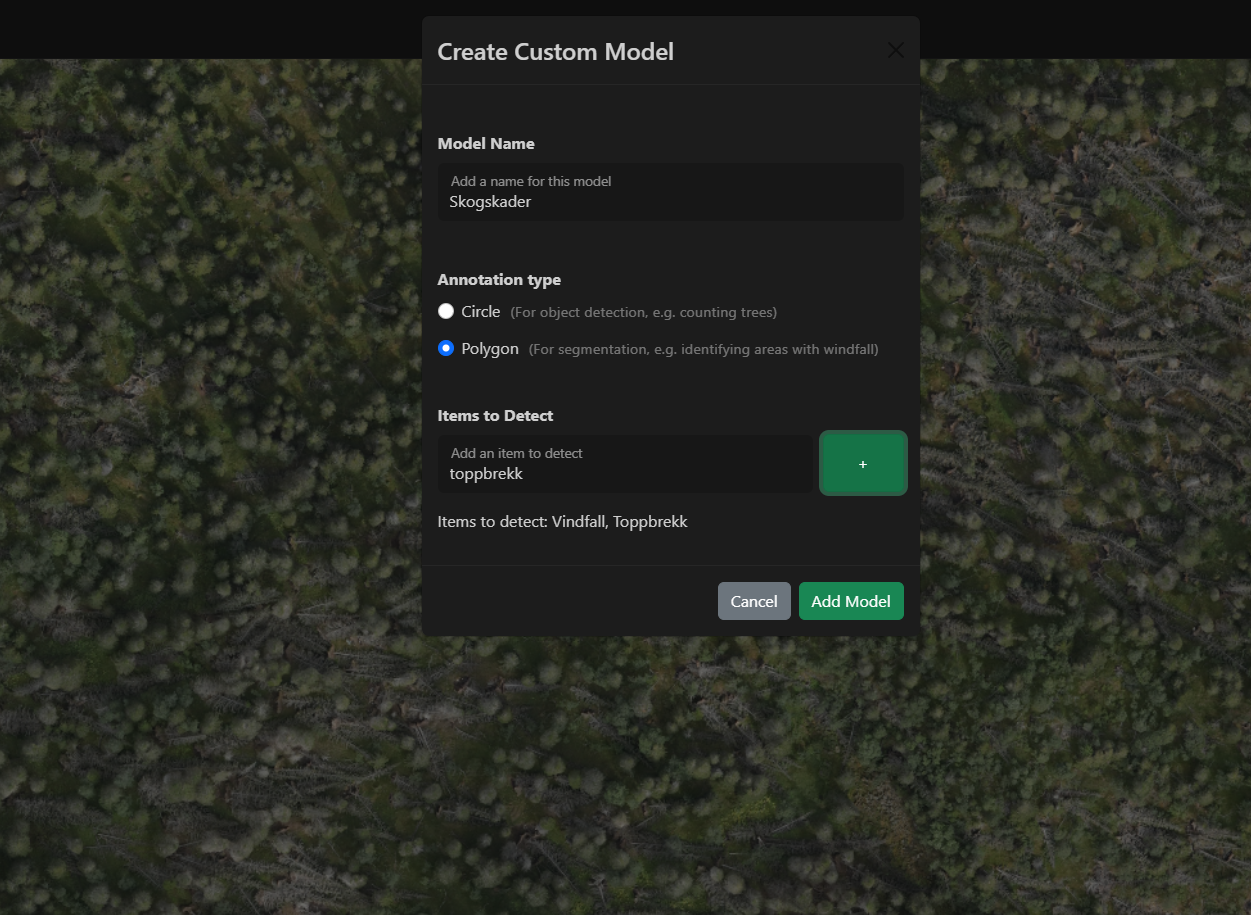This screenshot has width=1251, height=915.
Task: Select the Circle annotation type radio
Action: coord(446,312)
